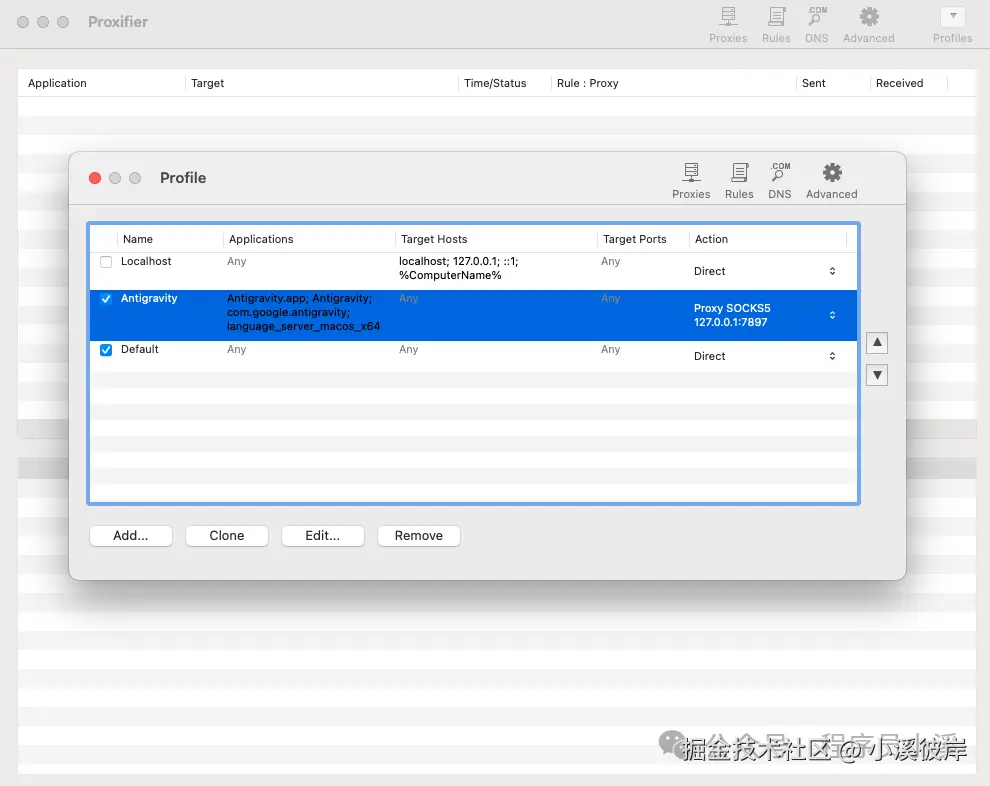990x786 pixels.
Task: Remove the selected rule
Action: [419, 536]
